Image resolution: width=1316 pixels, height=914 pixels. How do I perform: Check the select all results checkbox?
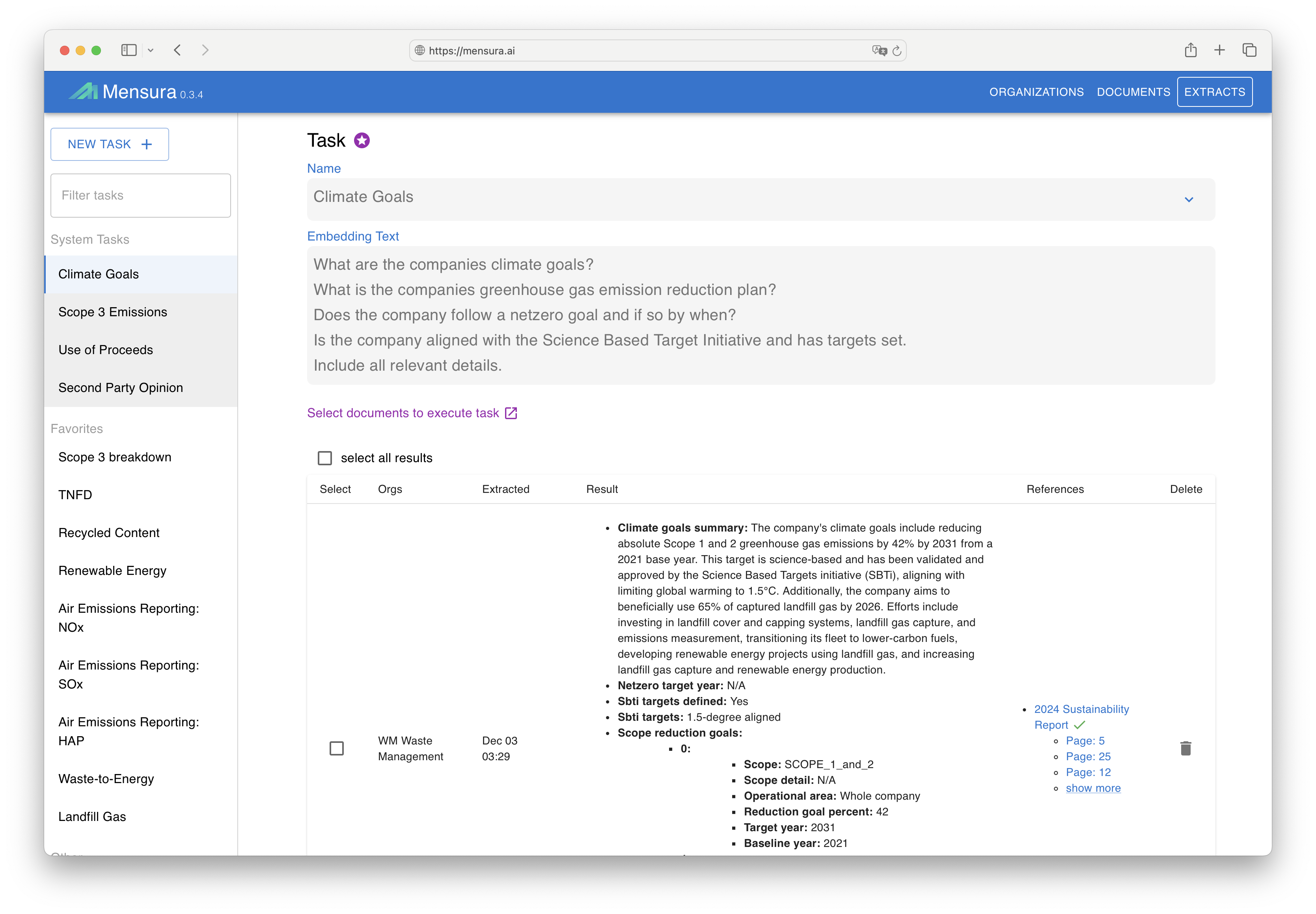(324, 458)
